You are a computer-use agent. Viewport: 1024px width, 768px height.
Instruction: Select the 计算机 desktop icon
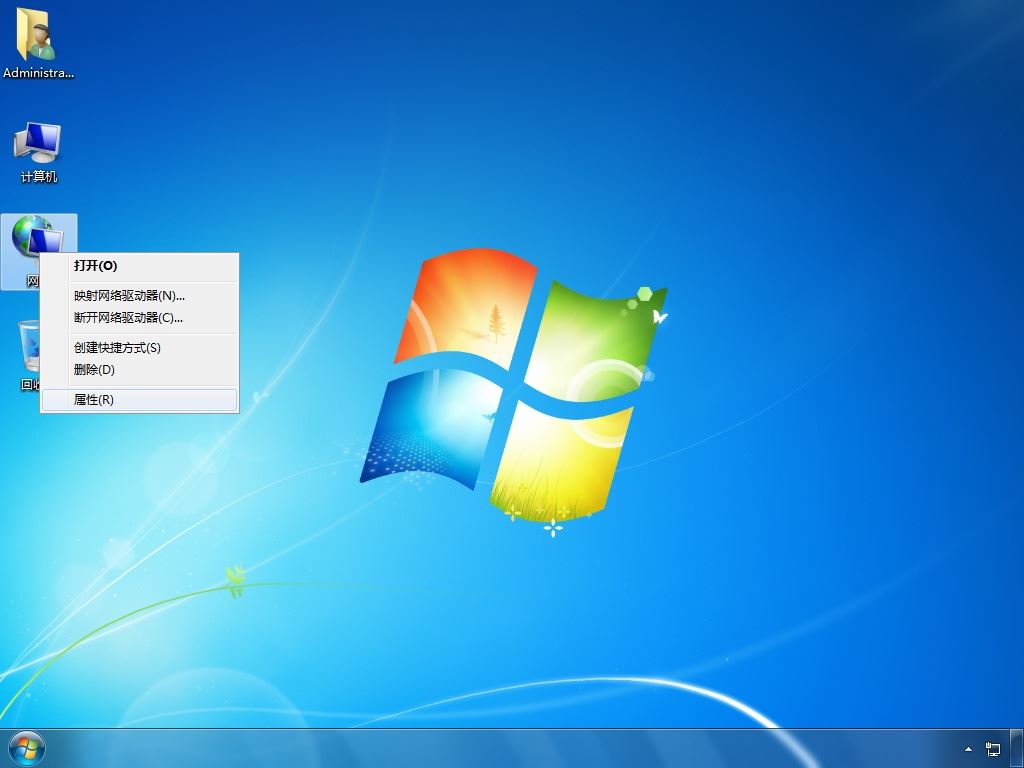click(x=38, y=152)
